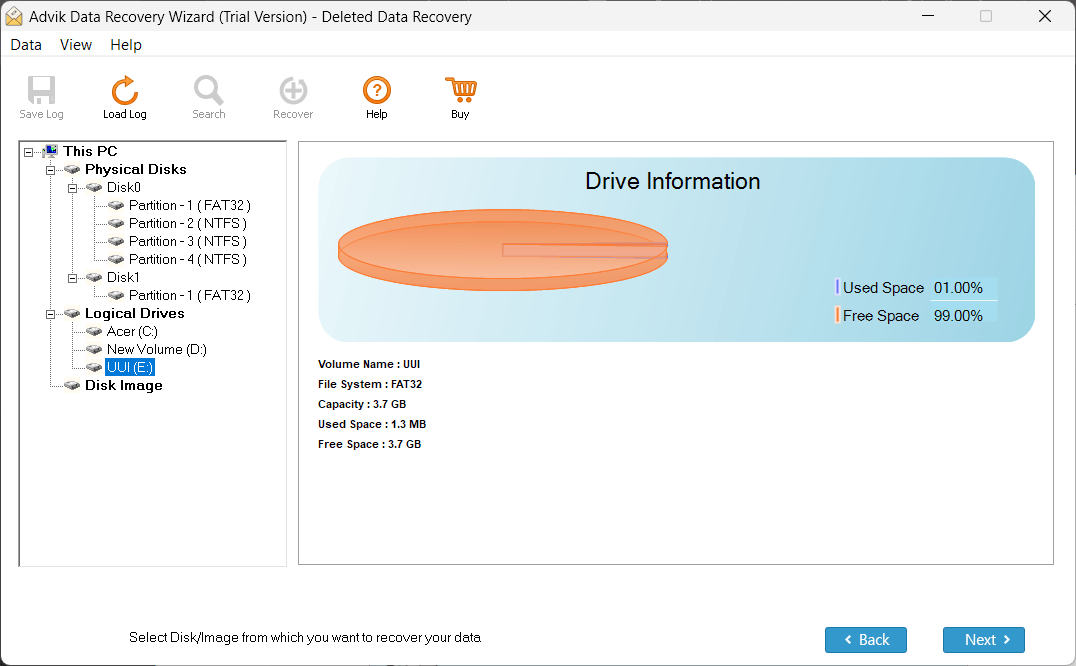Click the Drive Information heading

(x=672, y=181)
